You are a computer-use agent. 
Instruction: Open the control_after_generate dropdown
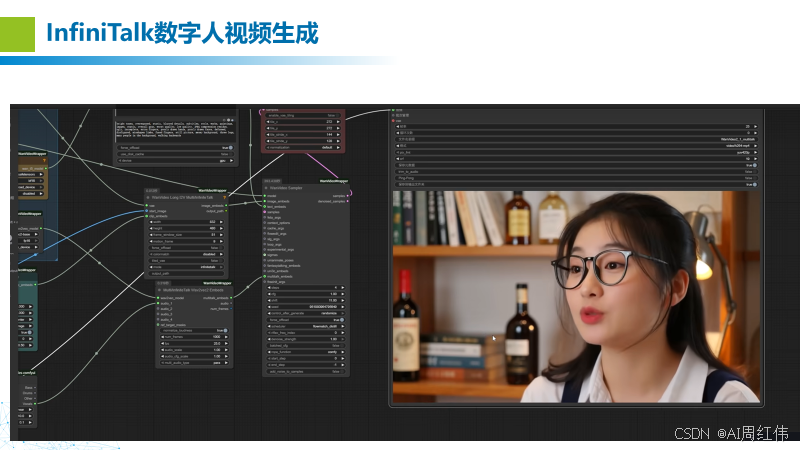coord(305,313)
